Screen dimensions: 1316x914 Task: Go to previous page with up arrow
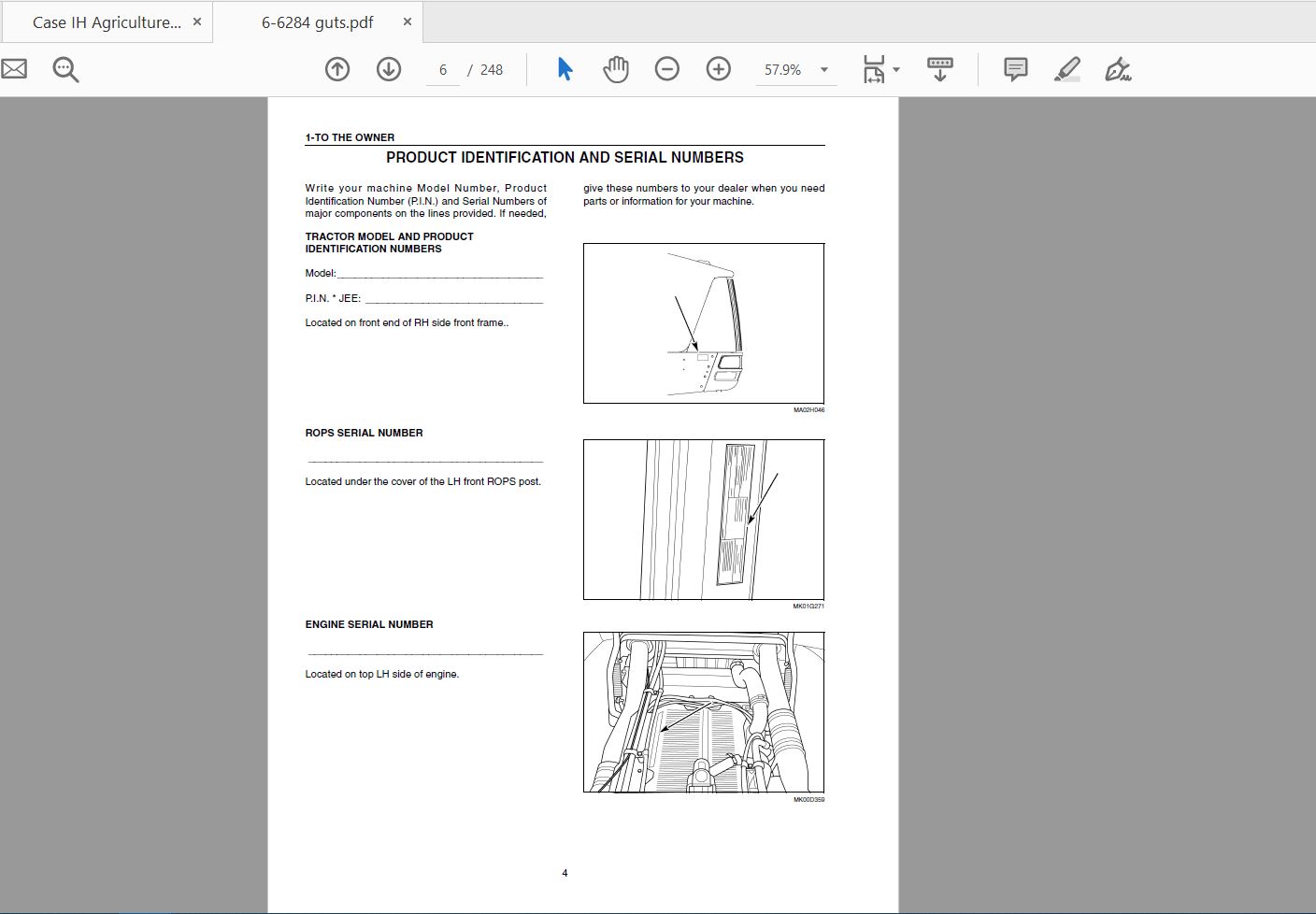click(x=337, y=69)
